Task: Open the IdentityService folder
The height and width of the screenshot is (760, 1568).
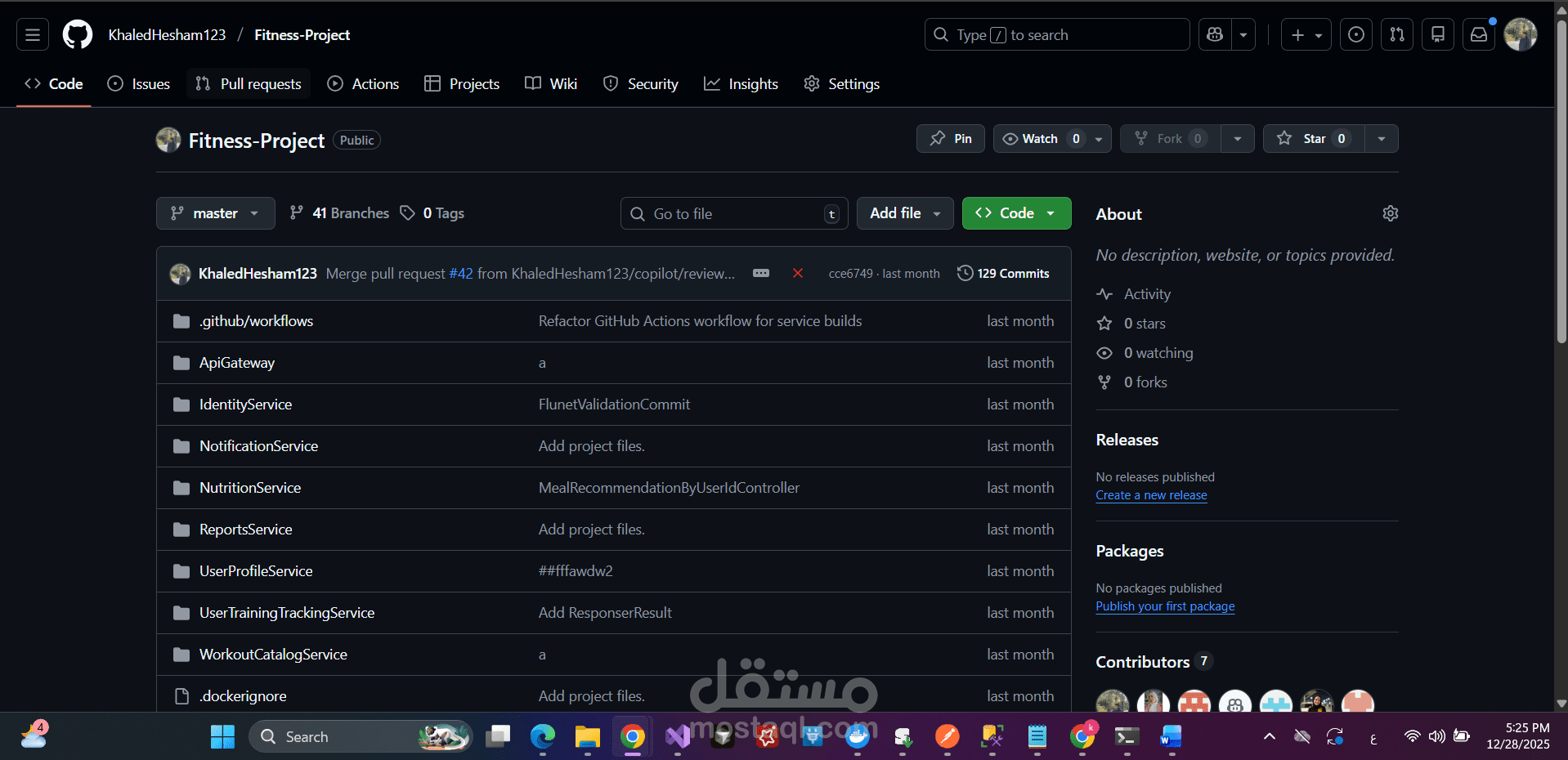Action: pos(245,405)
